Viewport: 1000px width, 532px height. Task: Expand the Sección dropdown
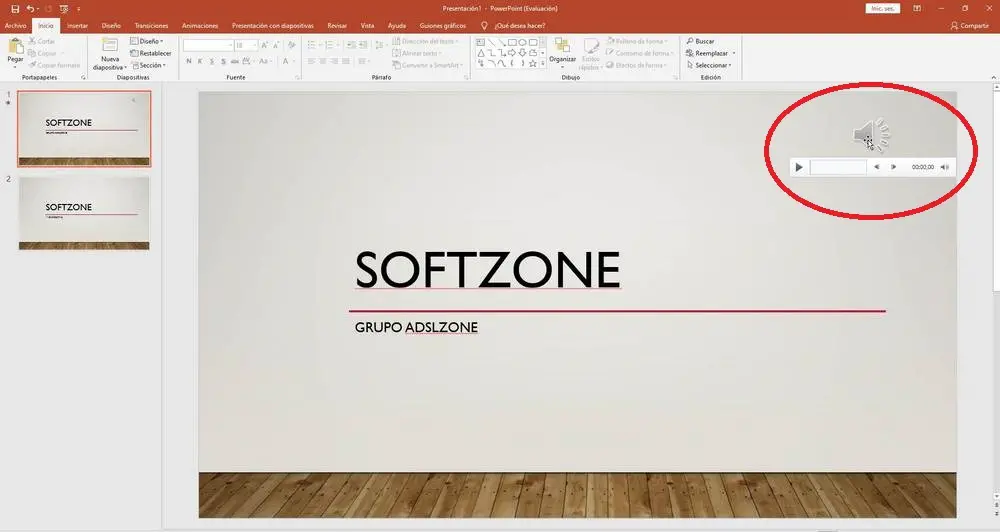(x=149, y=65)
